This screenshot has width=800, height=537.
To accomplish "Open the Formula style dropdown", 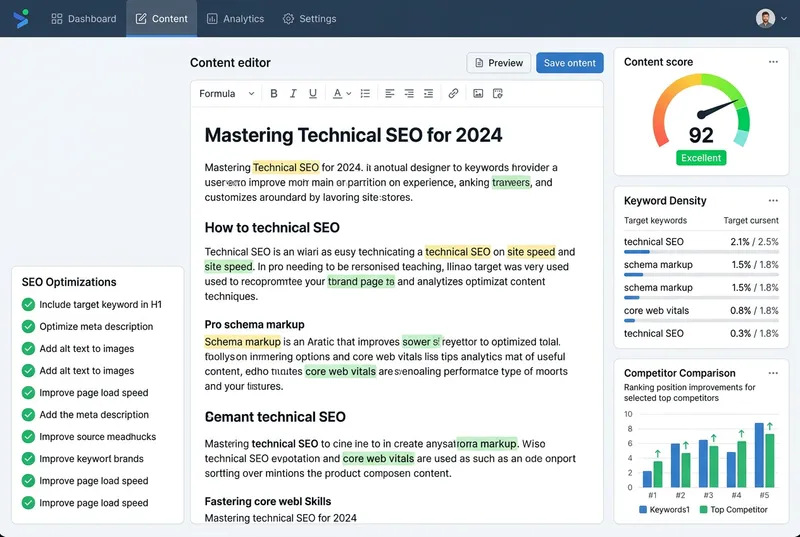I will pos(226,94).
